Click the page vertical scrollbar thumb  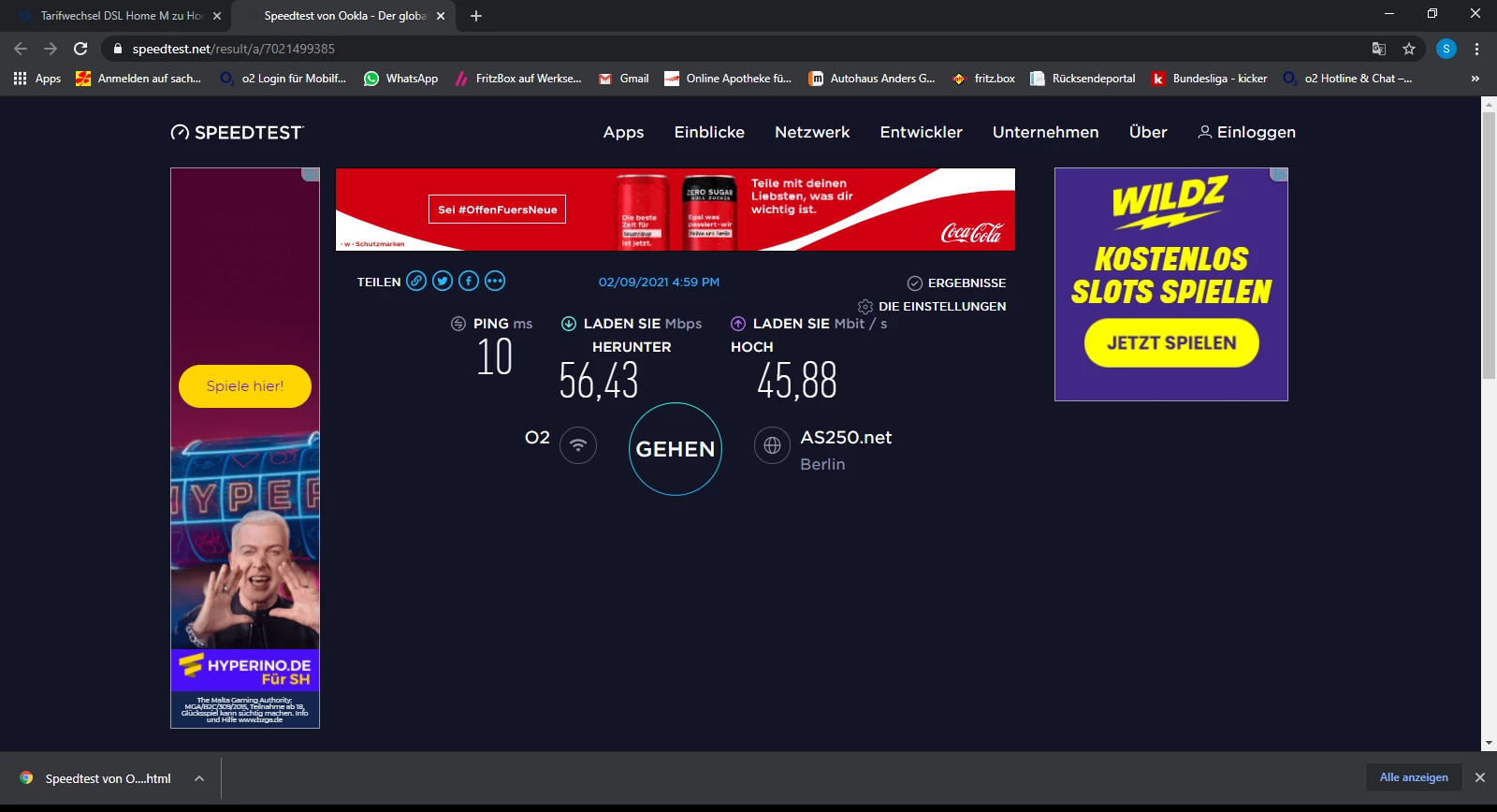tap(1489, 243)
